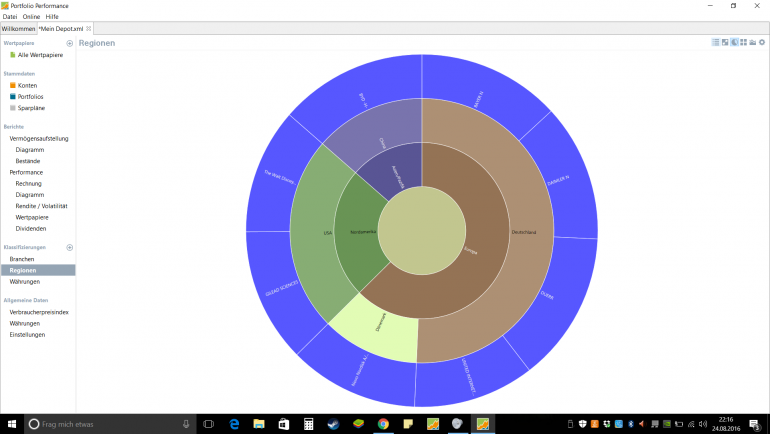This screenshot has height=434, width=770.
Task: Launch BlueStacks from the taskbar
Action: click(358, 424)
